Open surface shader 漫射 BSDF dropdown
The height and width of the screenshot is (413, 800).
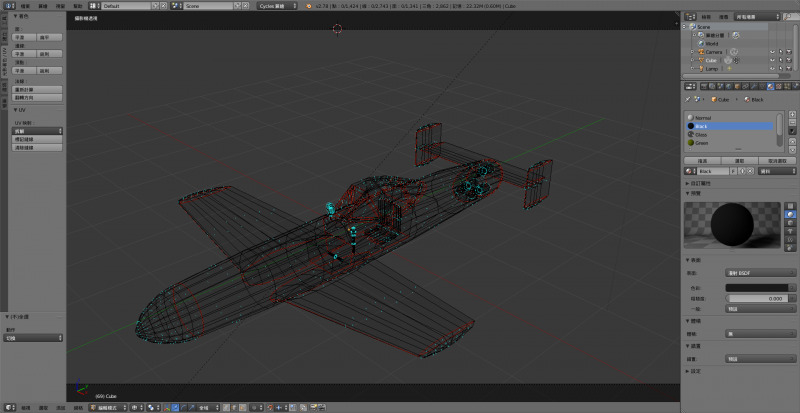[761, 273]
